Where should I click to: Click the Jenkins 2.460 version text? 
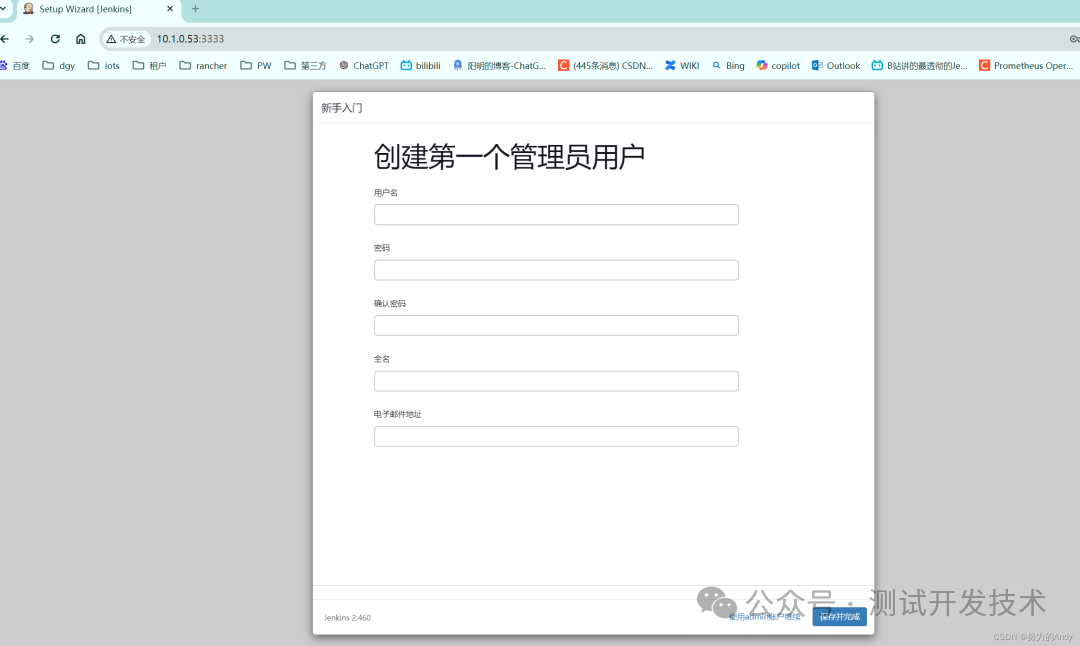pyautogui.click(x=347, y=618)
